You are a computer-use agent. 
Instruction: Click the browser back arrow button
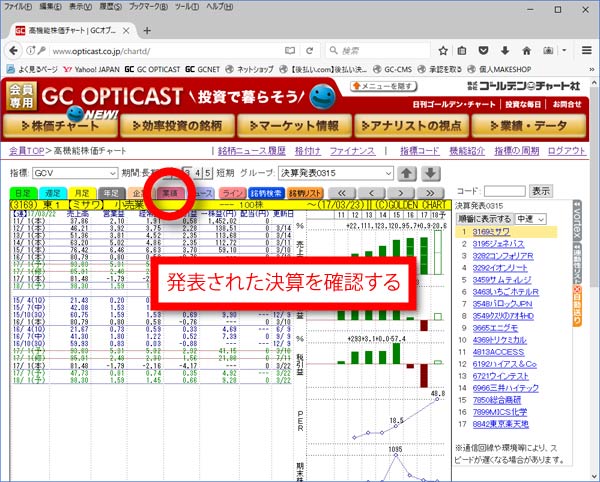coord(15,50)
